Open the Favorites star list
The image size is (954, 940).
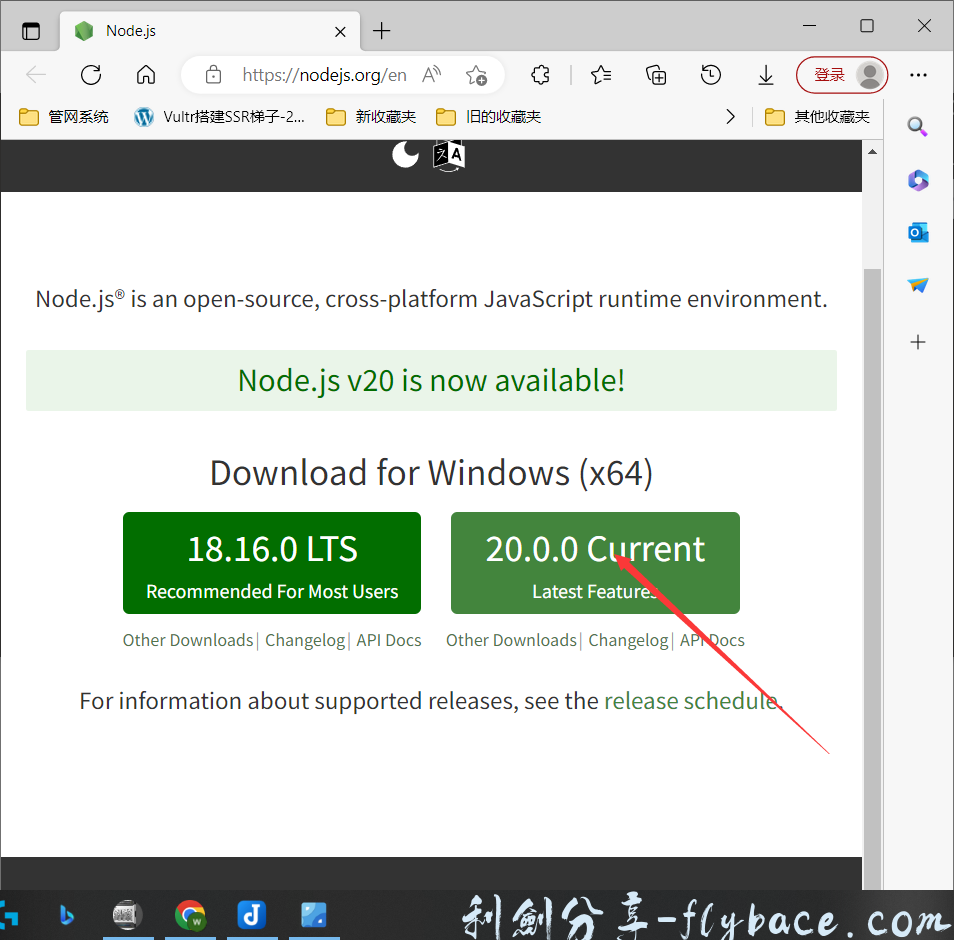pos(600,75)
